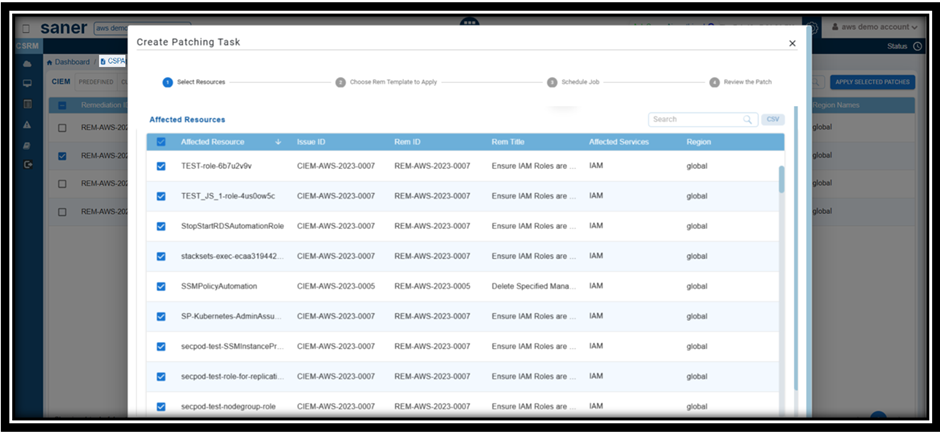Click the table scrollbar thumb in dialog
This screenshot has height=434, width=940.
pos(781,179)
